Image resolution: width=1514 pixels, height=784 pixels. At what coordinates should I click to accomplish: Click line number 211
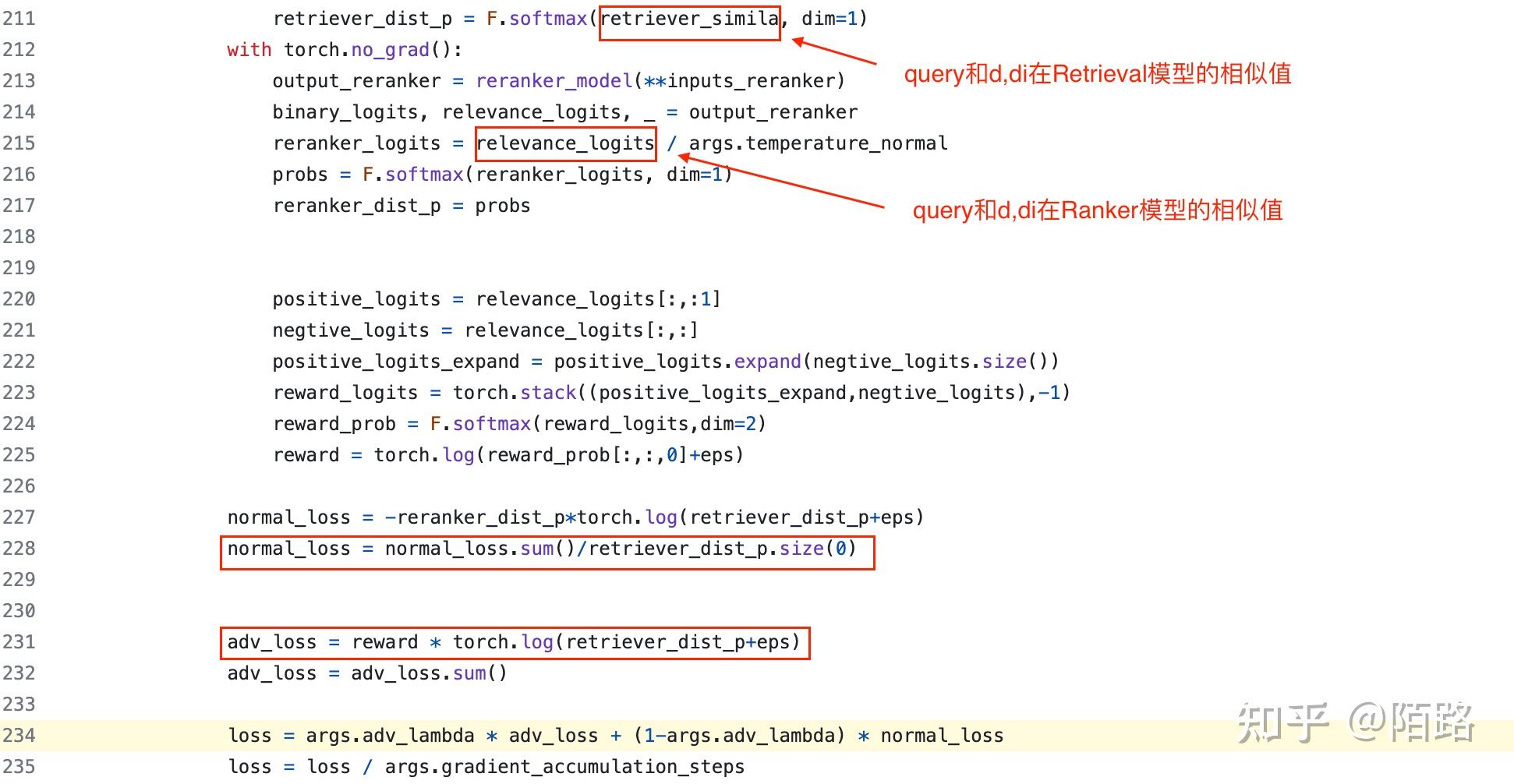(x=21, y=18)
